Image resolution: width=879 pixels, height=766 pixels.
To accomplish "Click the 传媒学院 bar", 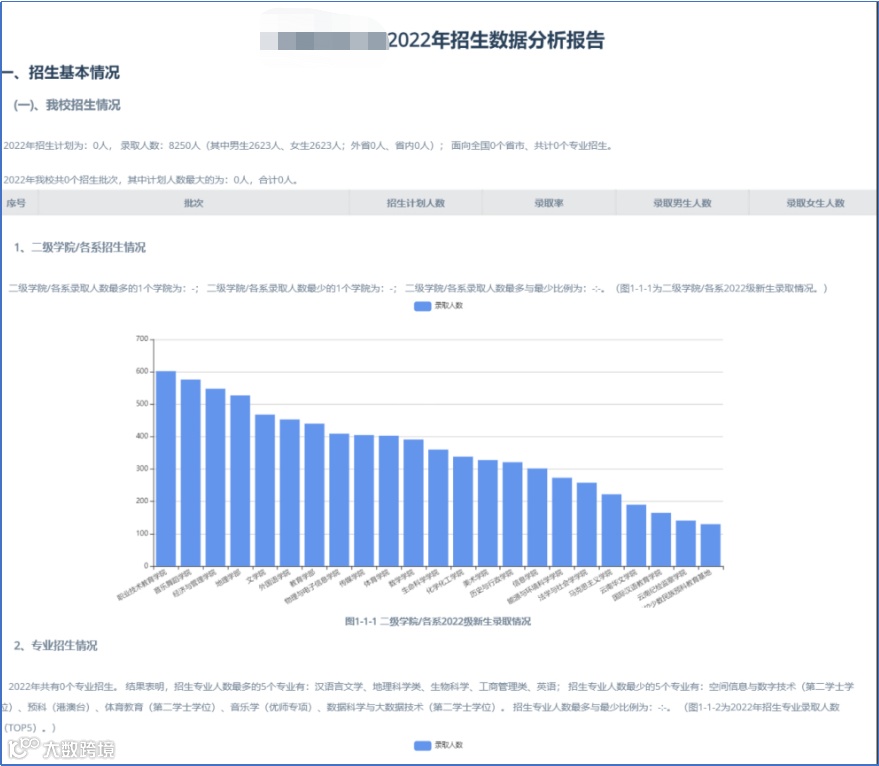I will pyautogui.click(x=364, y=500).
